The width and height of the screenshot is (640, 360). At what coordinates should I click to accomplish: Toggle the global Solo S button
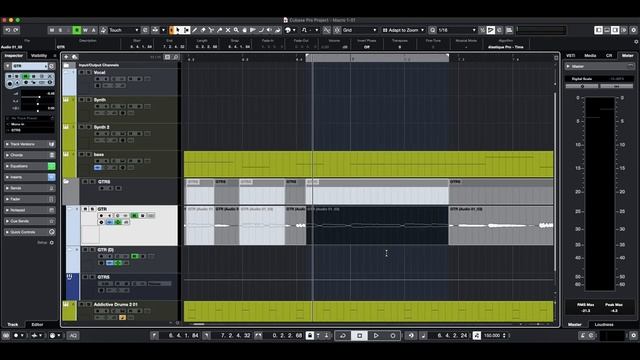tap(60, 30)
